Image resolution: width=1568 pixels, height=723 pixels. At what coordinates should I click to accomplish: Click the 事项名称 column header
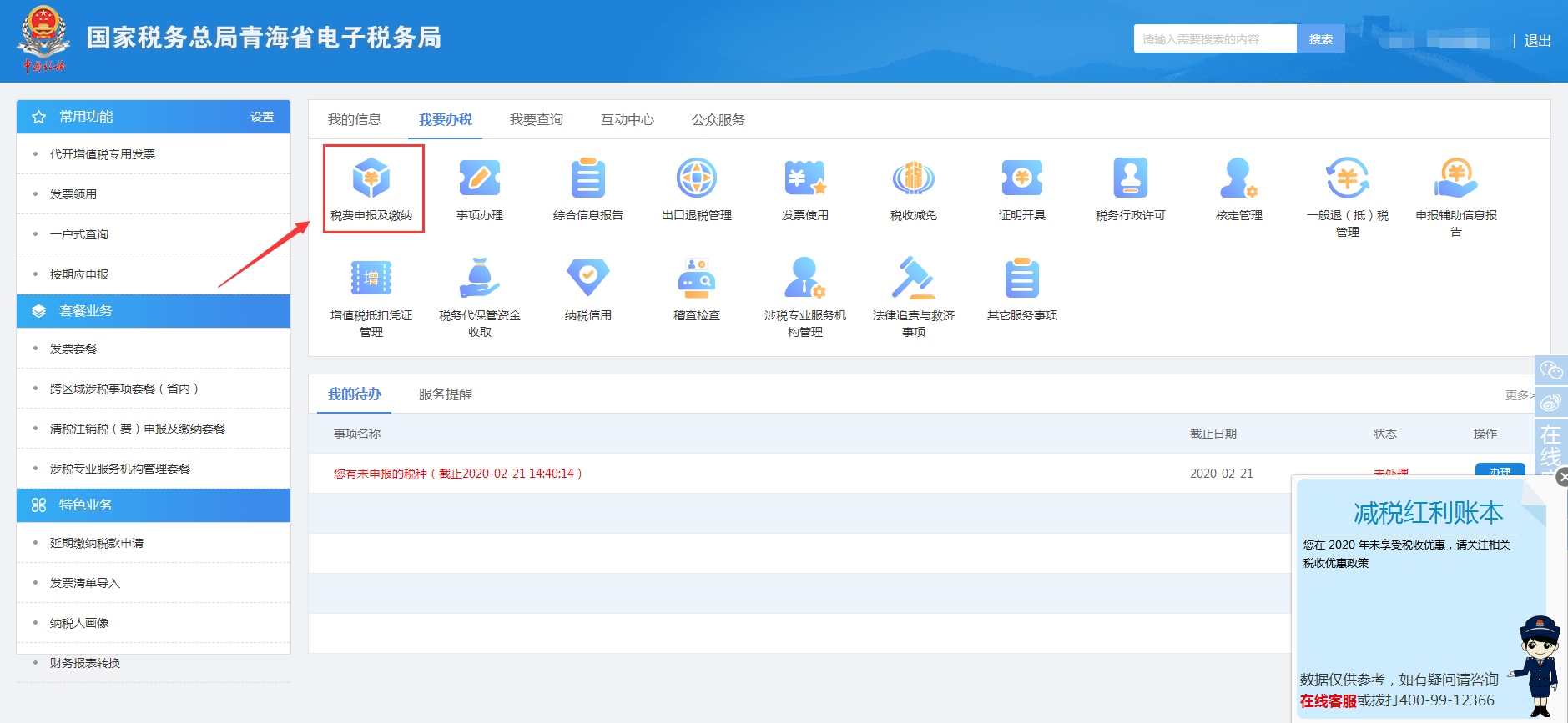pyautogui.click(x=357, y=434)
